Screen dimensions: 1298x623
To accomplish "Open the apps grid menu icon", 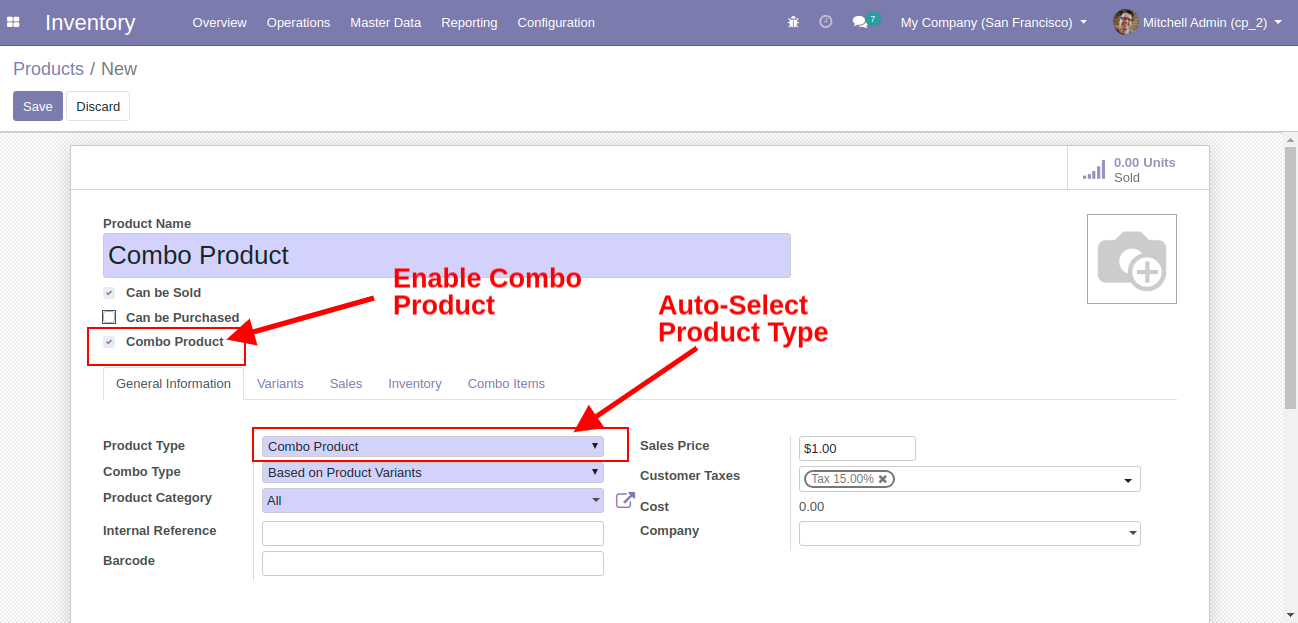I will pos(14,22).
